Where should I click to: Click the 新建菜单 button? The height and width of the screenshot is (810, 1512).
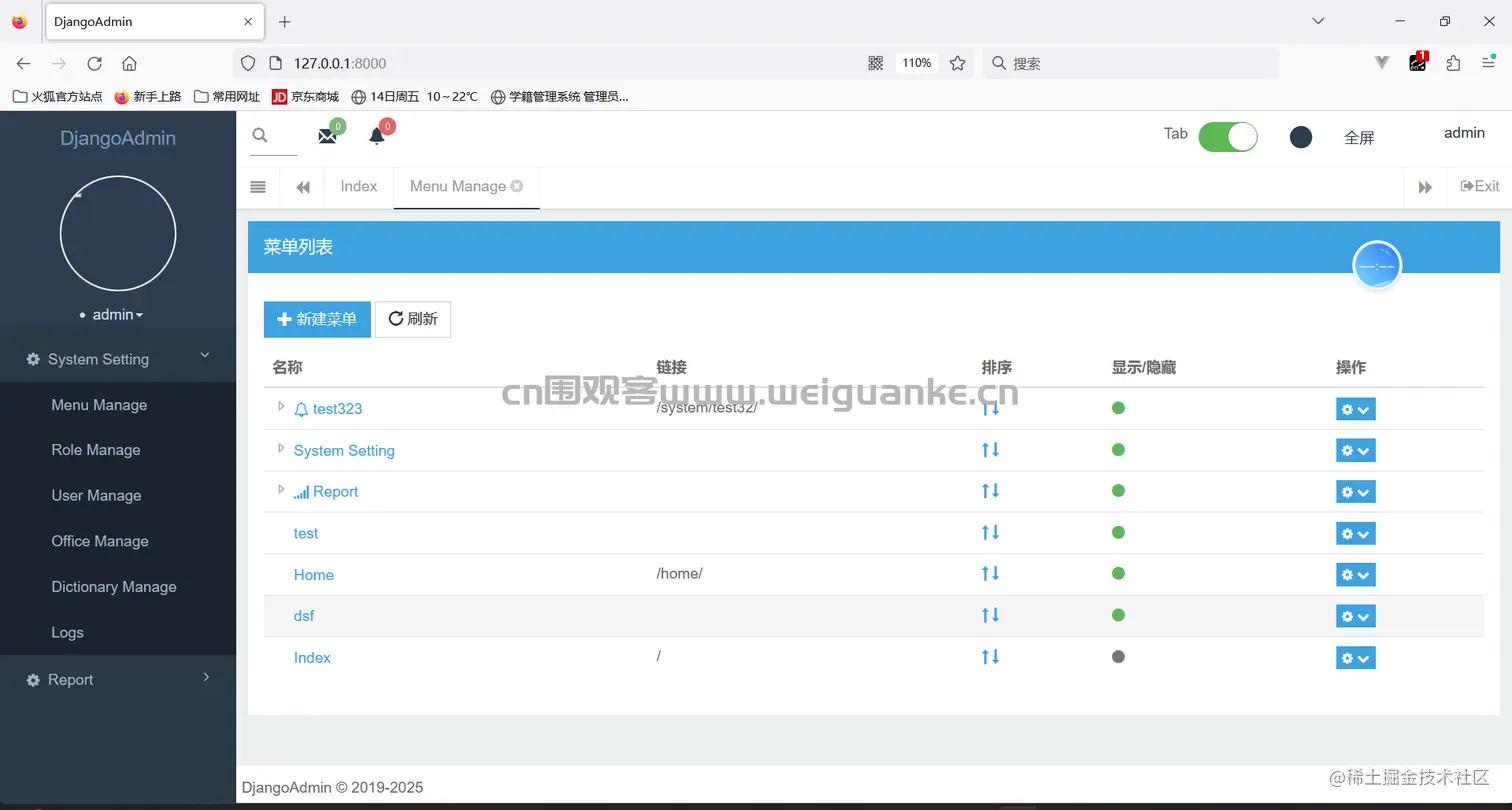coord(317,319)
